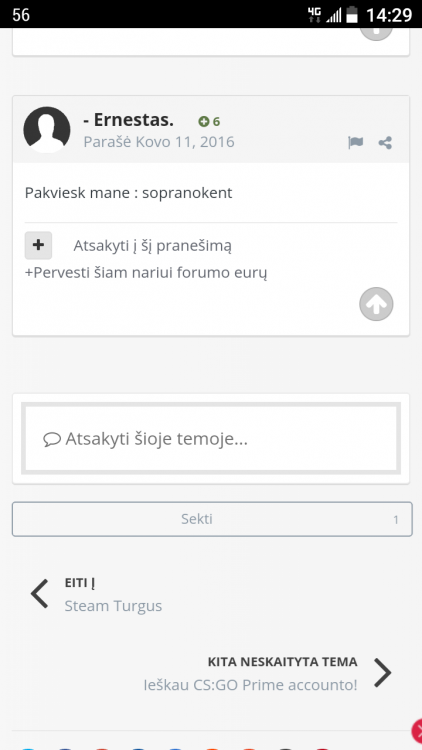Report Ernestas's post with the flag icon

(355, 143)
